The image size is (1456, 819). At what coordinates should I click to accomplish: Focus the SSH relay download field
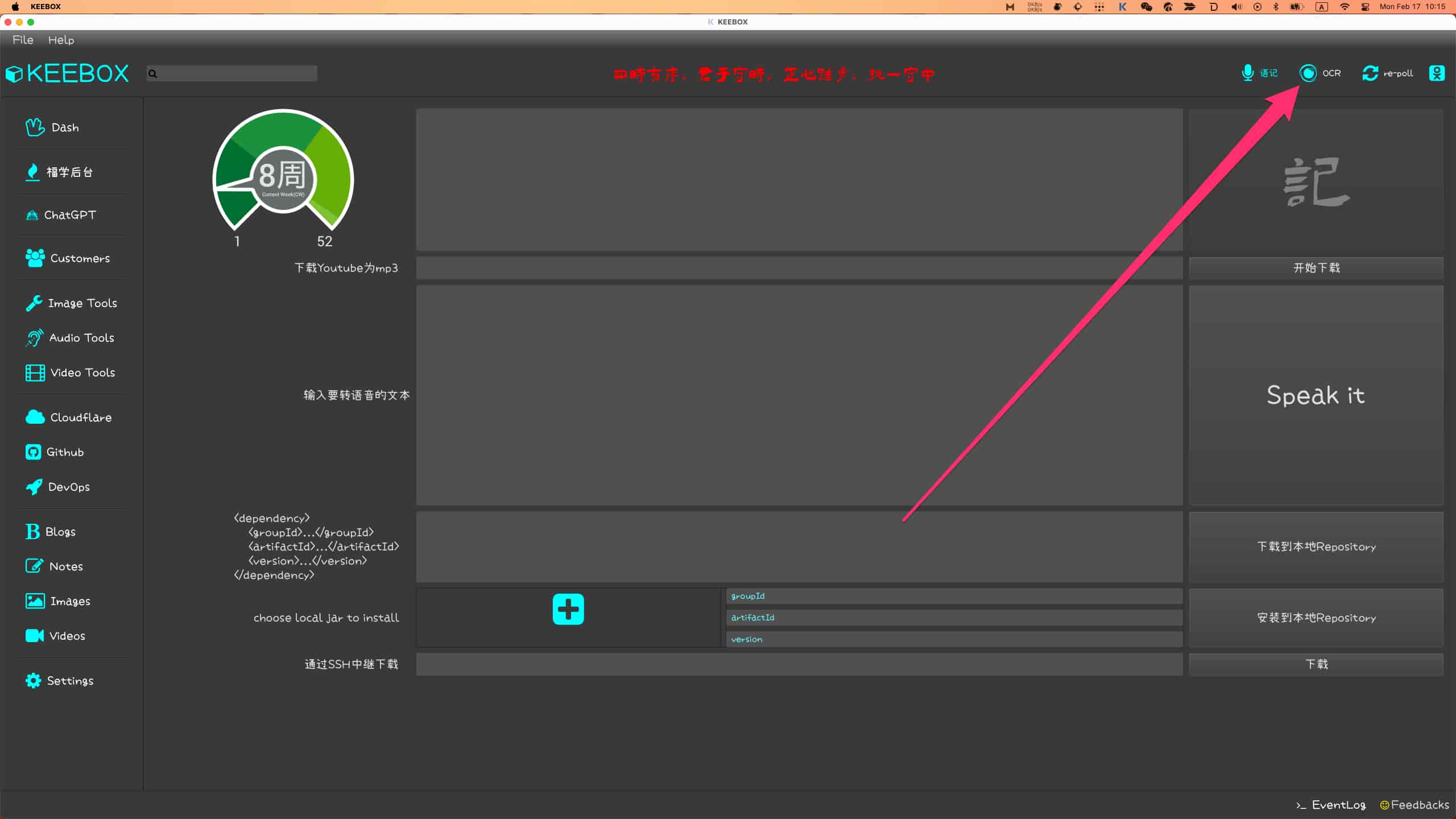(x=799, y=664)
